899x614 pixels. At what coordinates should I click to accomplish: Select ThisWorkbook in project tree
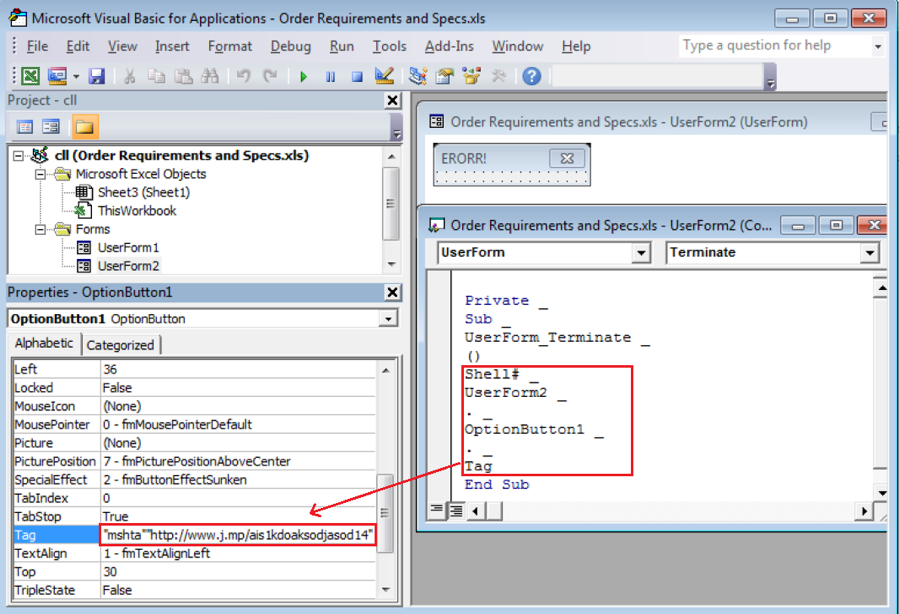click(137, 211)
